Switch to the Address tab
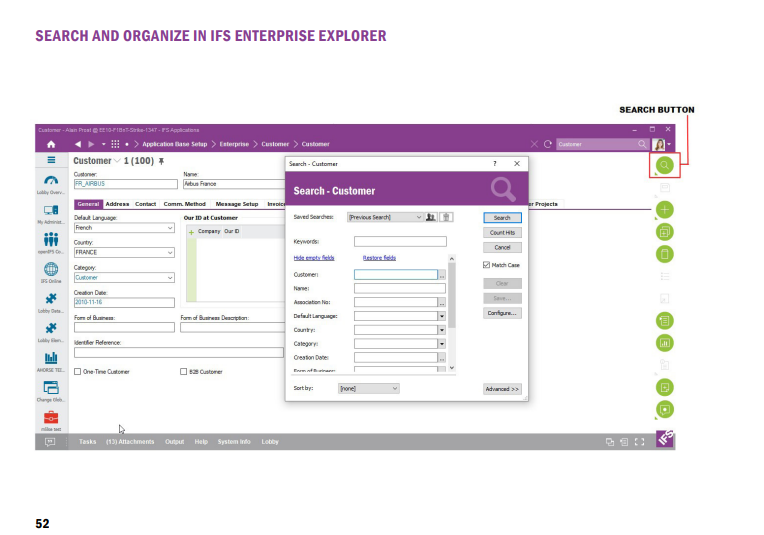 pyautogui.click(x=117, y=204)
